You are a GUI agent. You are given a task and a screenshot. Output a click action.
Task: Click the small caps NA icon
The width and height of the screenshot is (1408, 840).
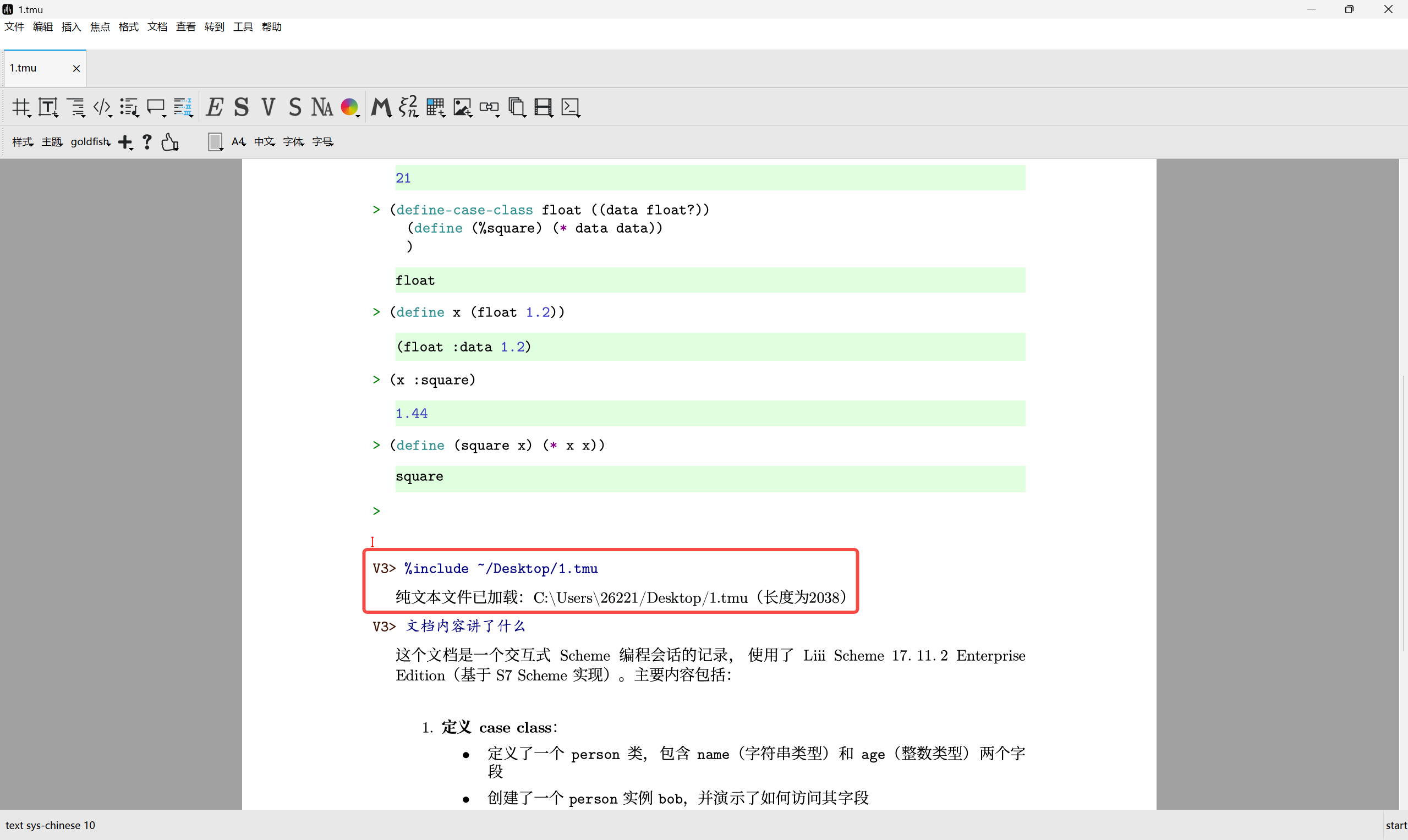(321, 107)
